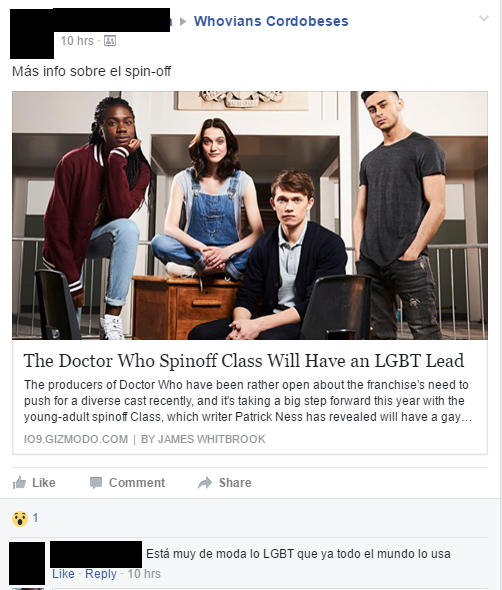This screenshot has height=590, width=502.
Task: Click the Share button label
Action: pos(235,482)
